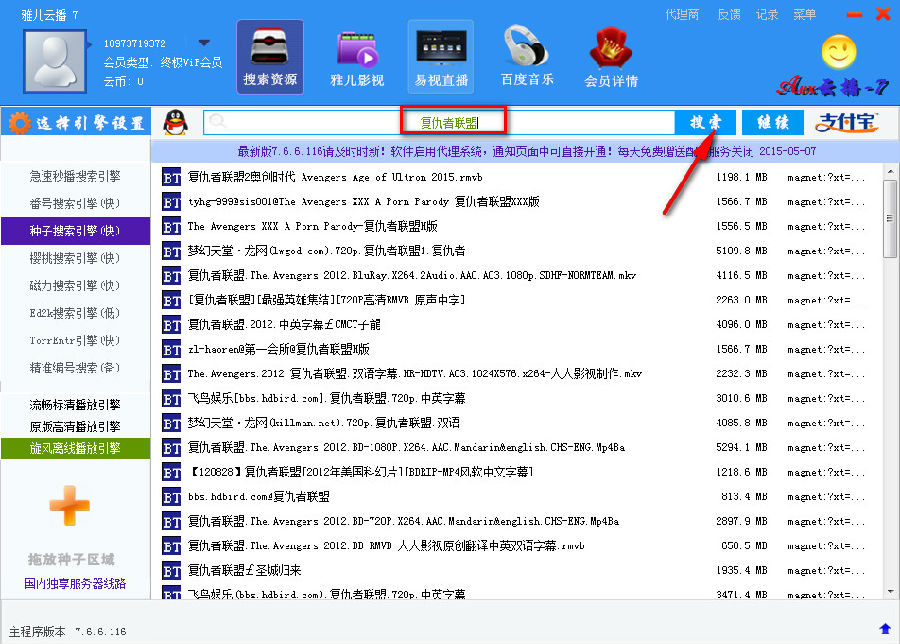Click the 继续 continue button
Image resolution: width=900 pixels, height=644 pixels.
click(773, 122)
